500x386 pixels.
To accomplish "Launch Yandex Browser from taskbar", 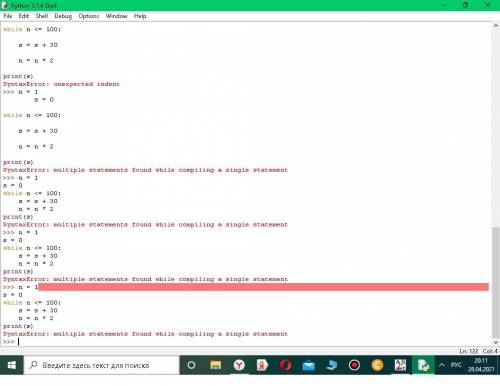I will (239, 365).
